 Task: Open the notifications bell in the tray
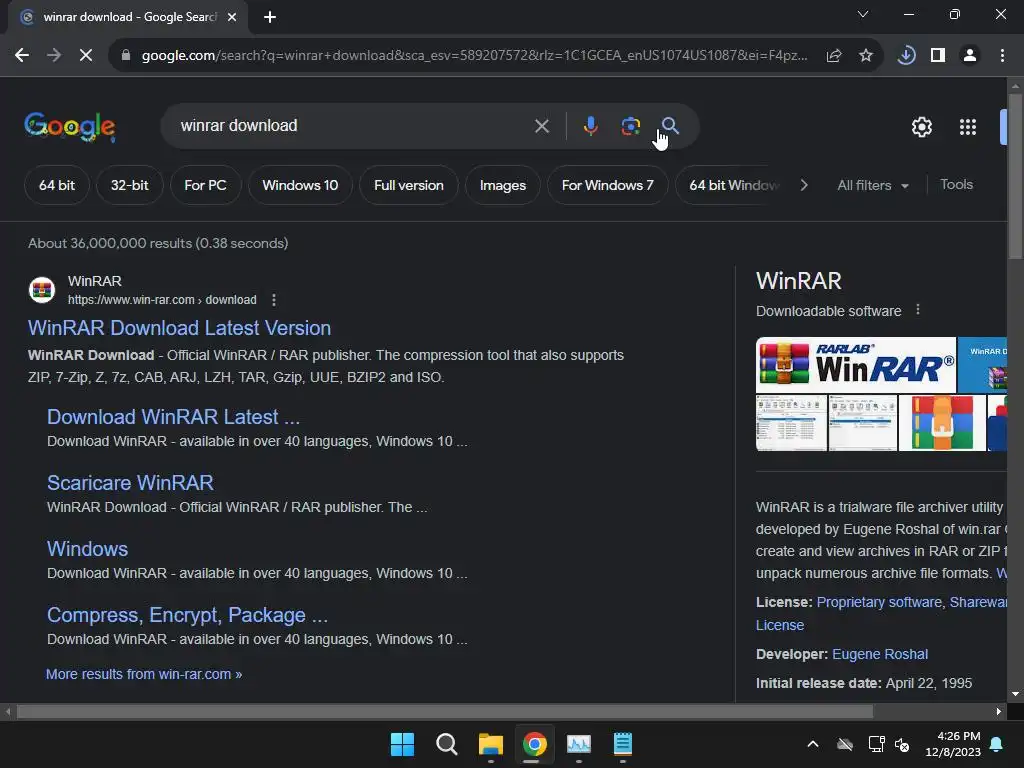(997, 744)
